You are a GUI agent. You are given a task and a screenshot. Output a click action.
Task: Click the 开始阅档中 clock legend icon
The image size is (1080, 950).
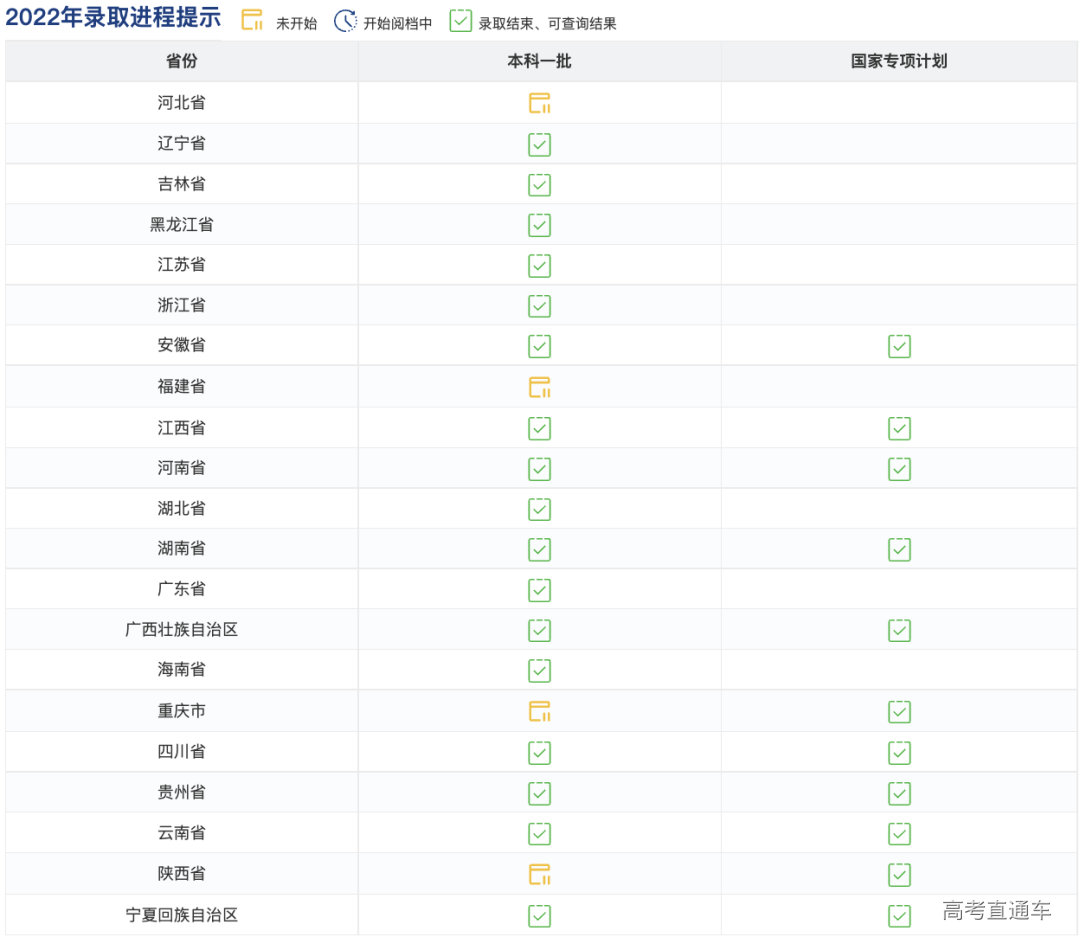coord(344,19)
